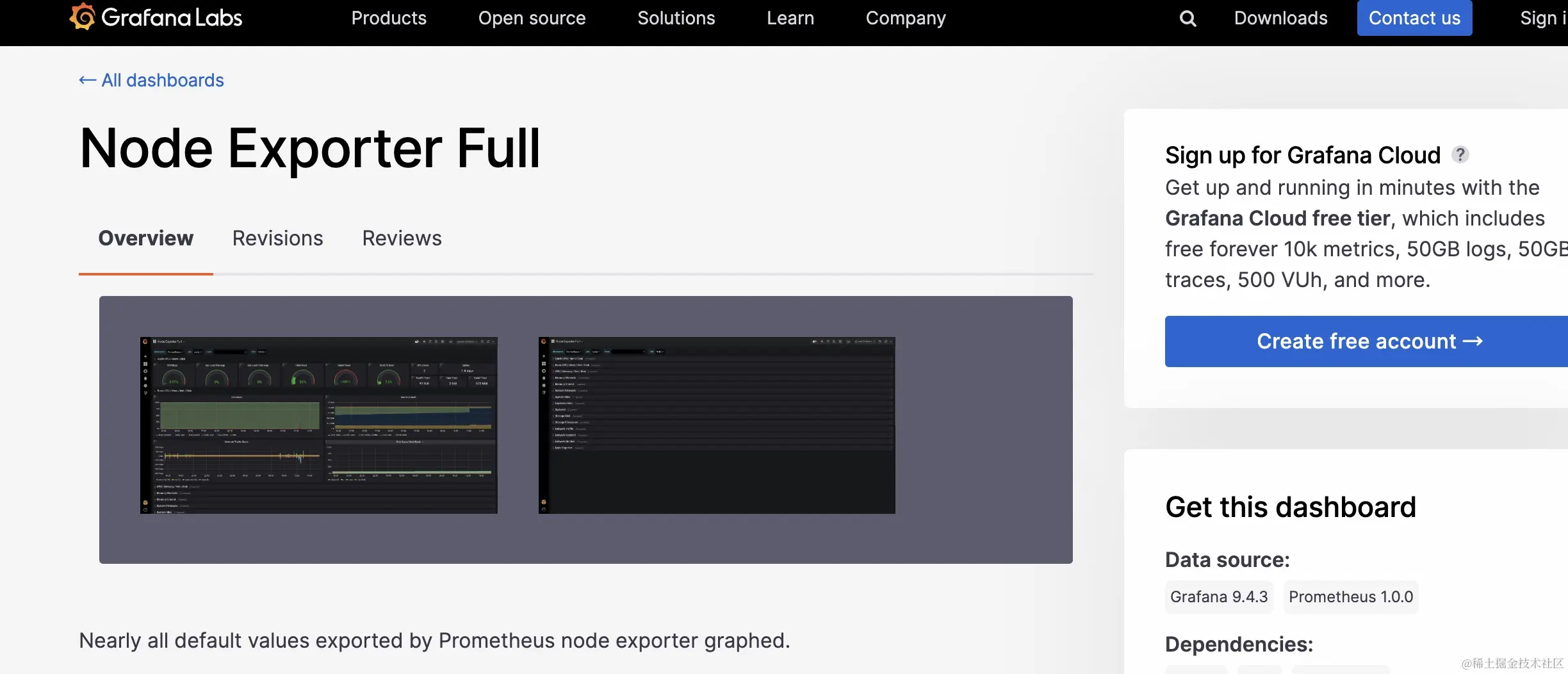
Task: Open the search magnifier icon
Action: click(x=1188, y=19)
